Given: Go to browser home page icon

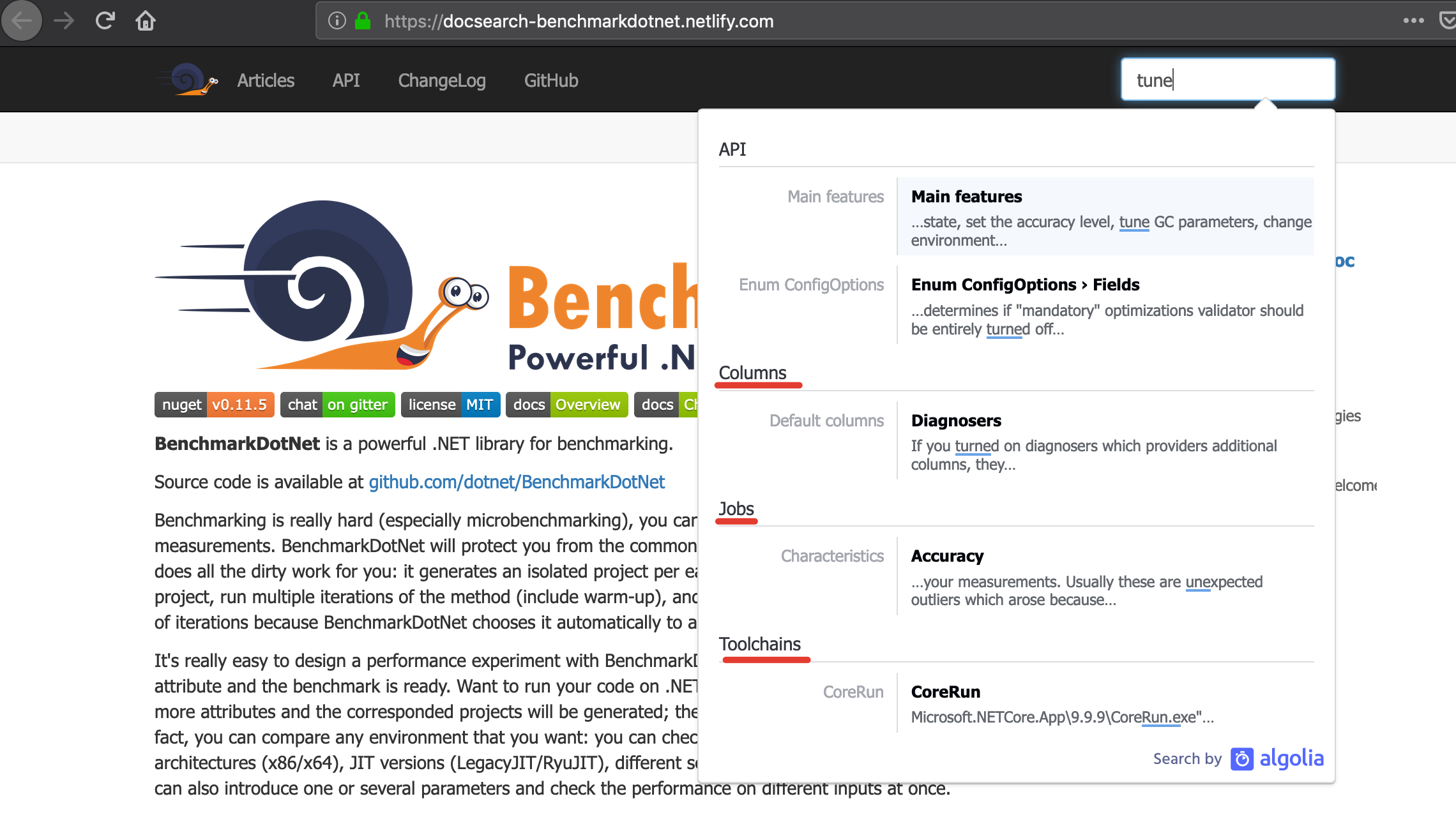Looking at the screenshot, I should tap(146, 21).
